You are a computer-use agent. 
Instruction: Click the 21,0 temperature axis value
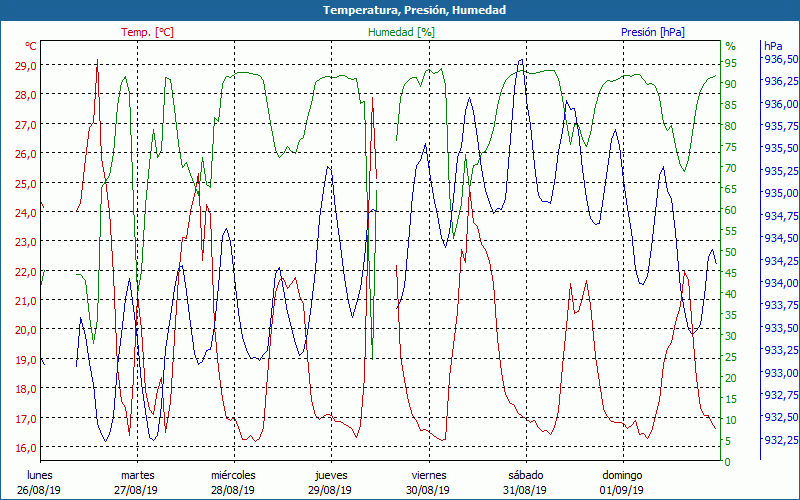click(x=26, y=301)
